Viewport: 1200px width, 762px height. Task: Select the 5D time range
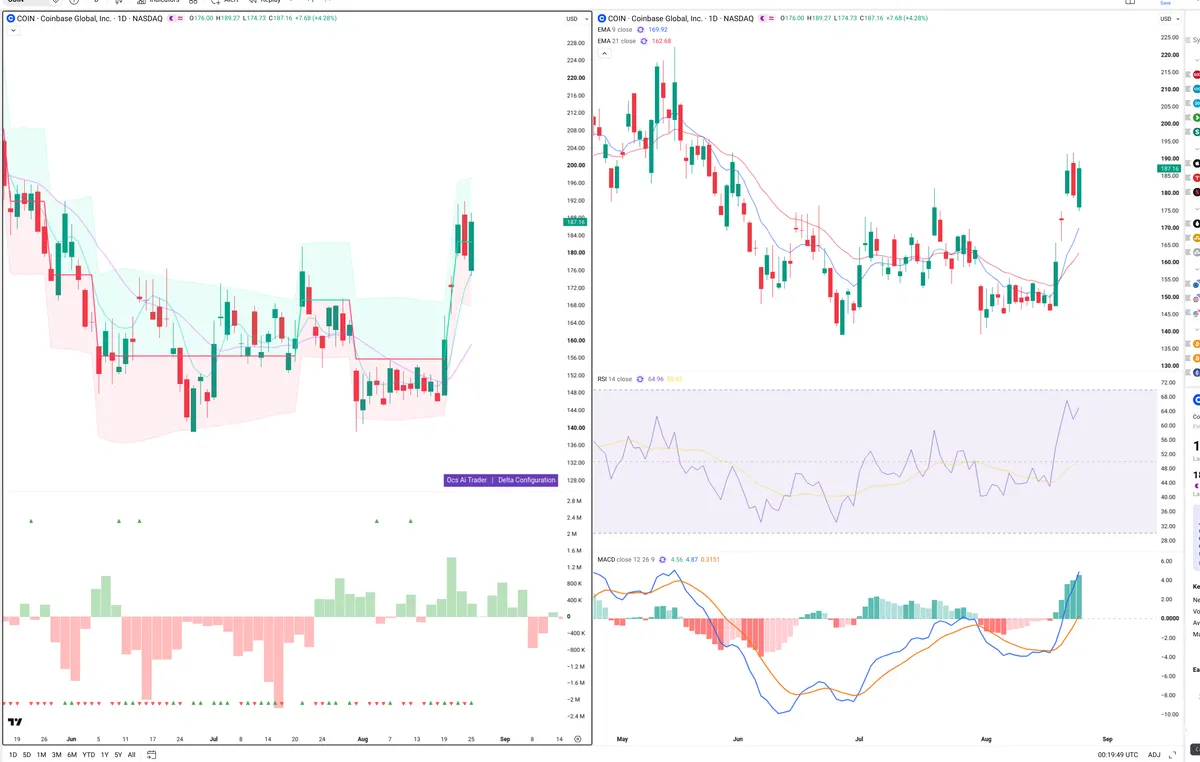click(27, 754)
